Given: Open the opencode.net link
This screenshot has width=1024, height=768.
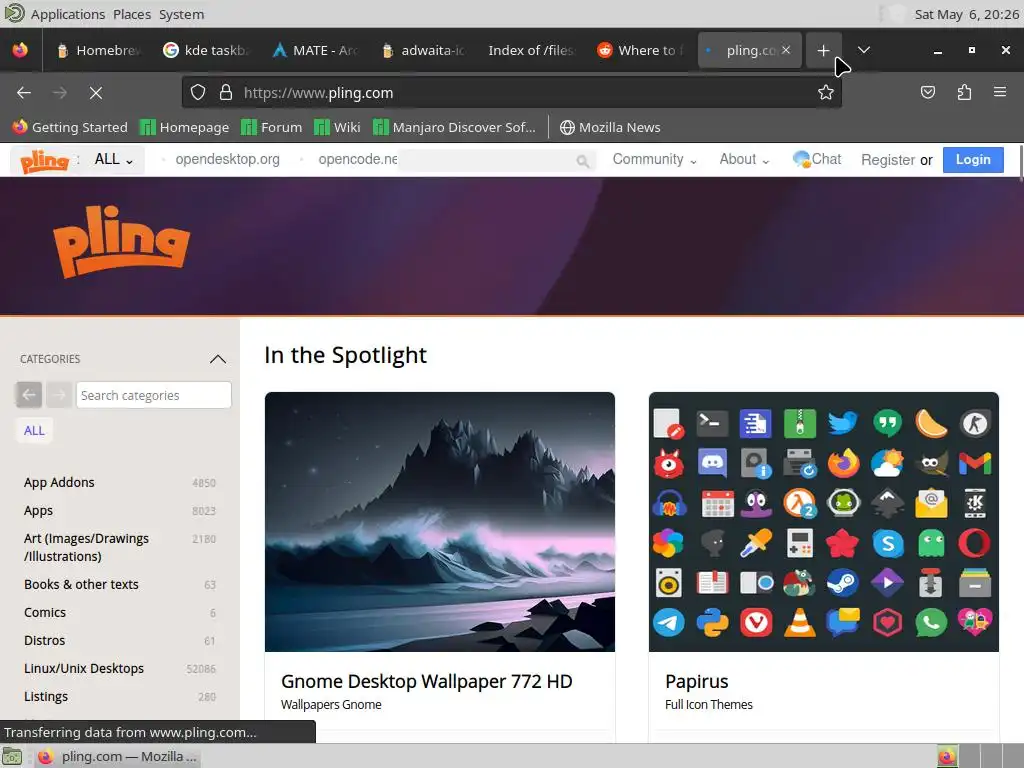Looking at the screenshot, I should (357, 159).
